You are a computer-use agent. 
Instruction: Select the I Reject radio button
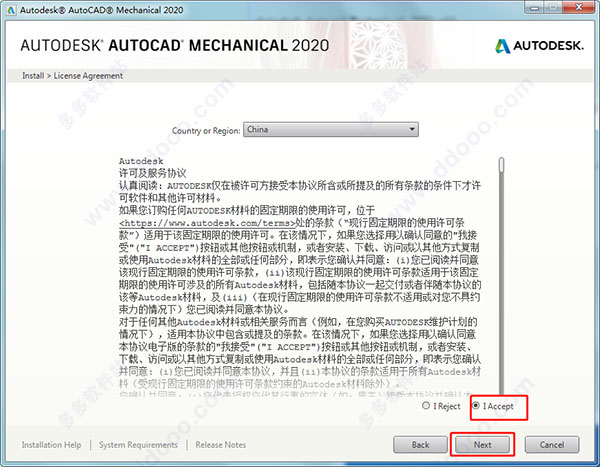coord(426,405)
